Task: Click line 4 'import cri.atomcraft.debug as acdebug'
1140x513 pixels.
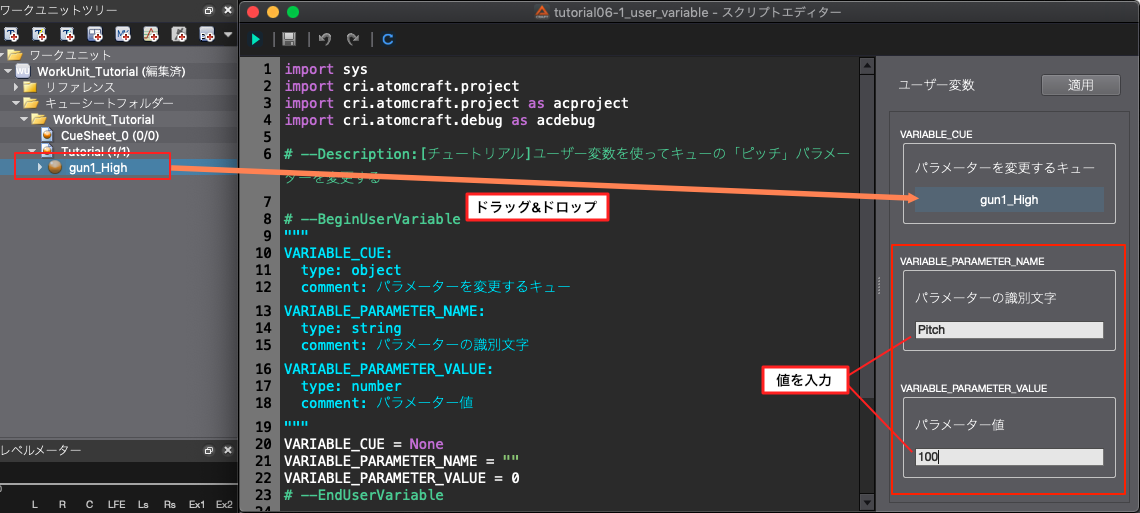Action: pyautogui.click(x=439, y=120)
